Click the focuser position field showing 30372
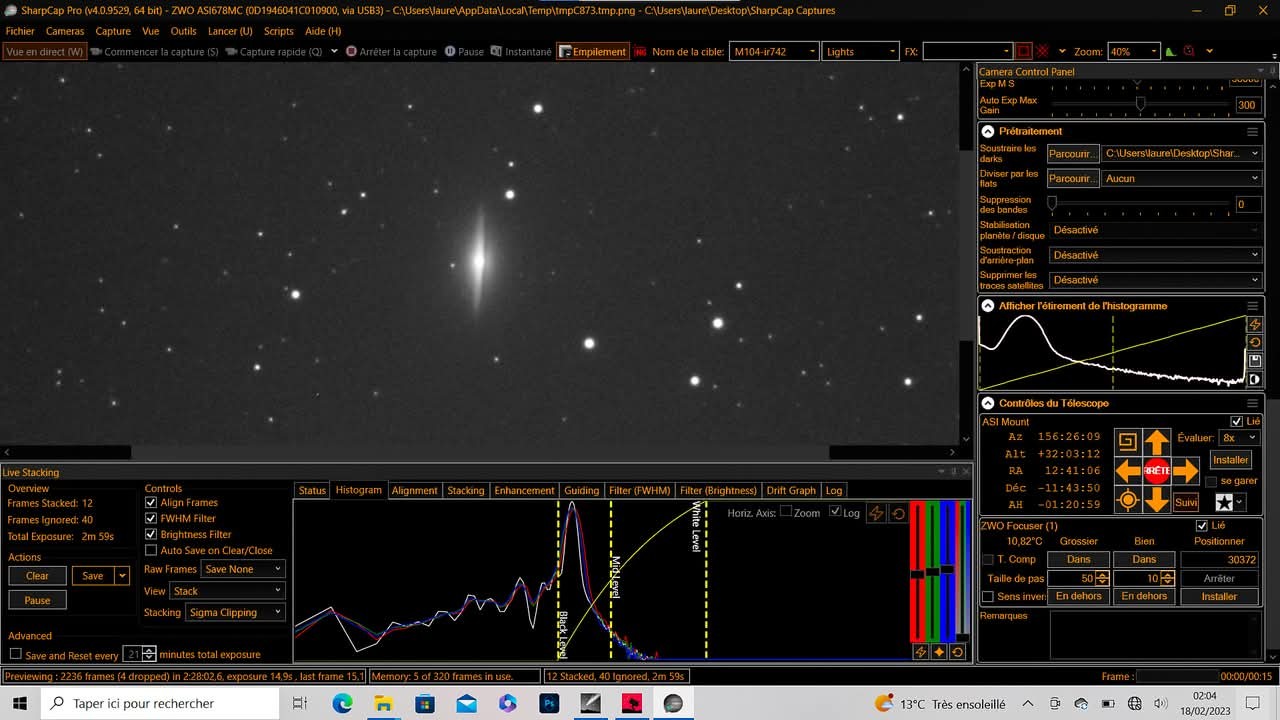Viewport: 1280px width, 720px height. tap(1220, 560)
